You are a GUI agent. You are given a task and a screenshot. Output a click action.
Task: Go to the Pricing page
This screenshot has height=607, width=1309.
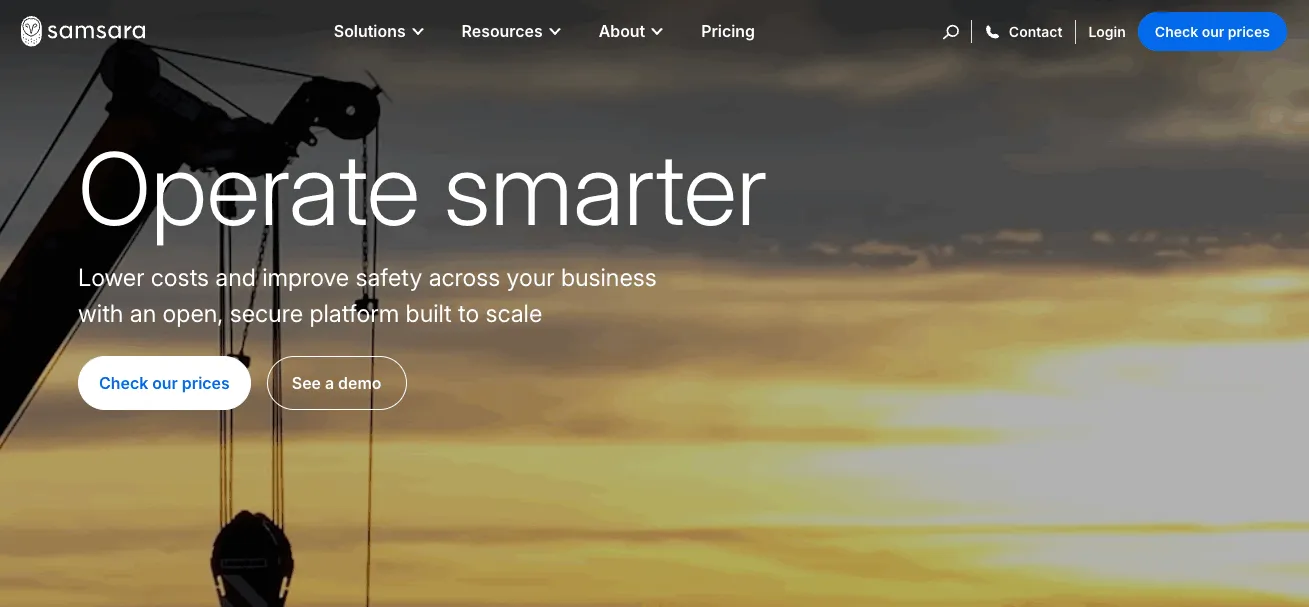coord(728,31)
